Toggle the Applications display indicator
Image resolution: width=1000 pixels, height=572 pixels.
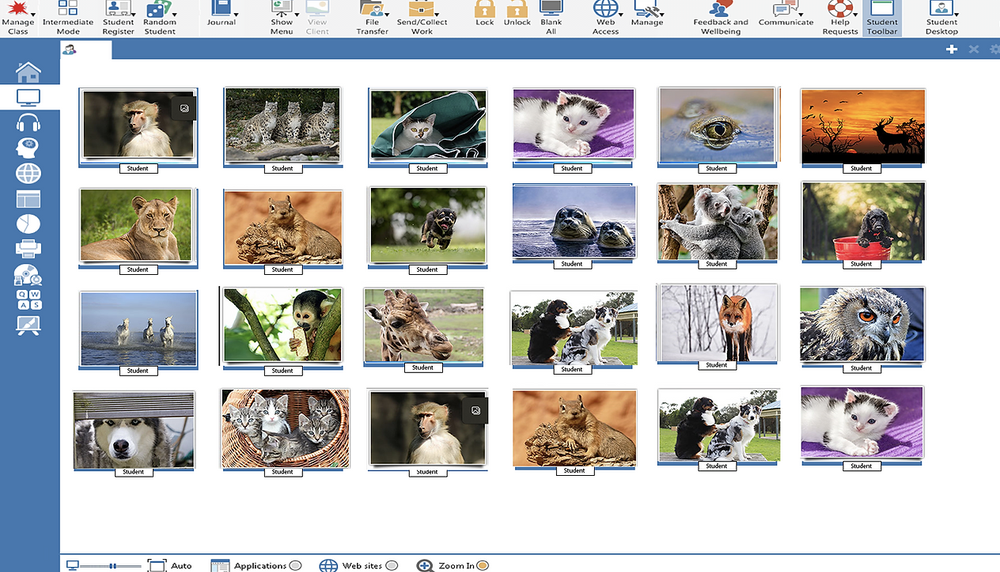[x=295, y=565]
